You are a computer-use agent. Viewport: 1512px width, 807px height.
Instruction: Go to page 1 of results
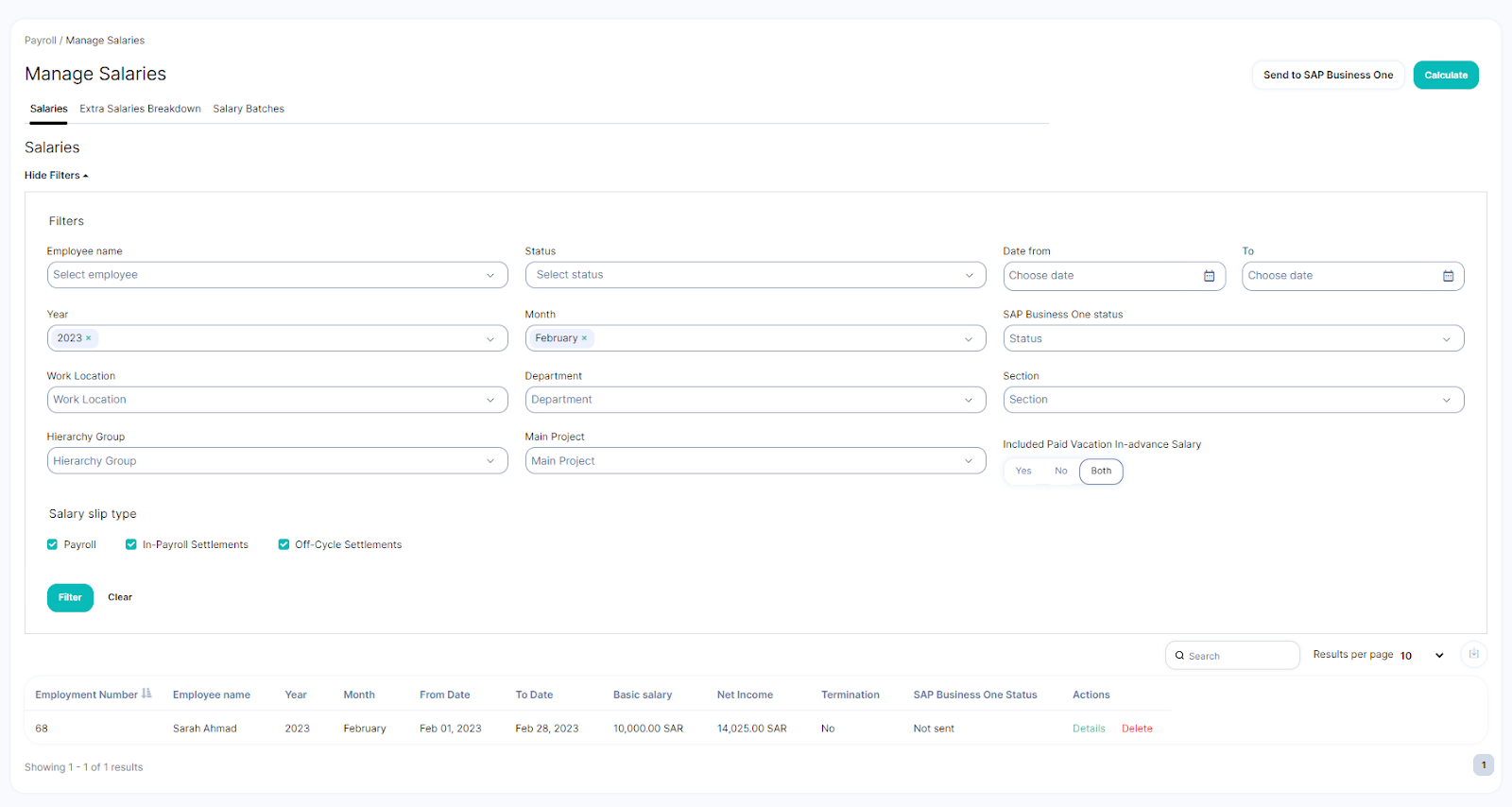pyautogui.click(x=1484, y=765)
